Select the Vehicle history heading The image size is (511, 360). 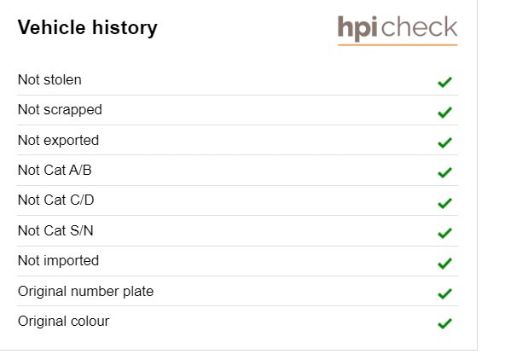pyautogui.click(x=88, y=28)
